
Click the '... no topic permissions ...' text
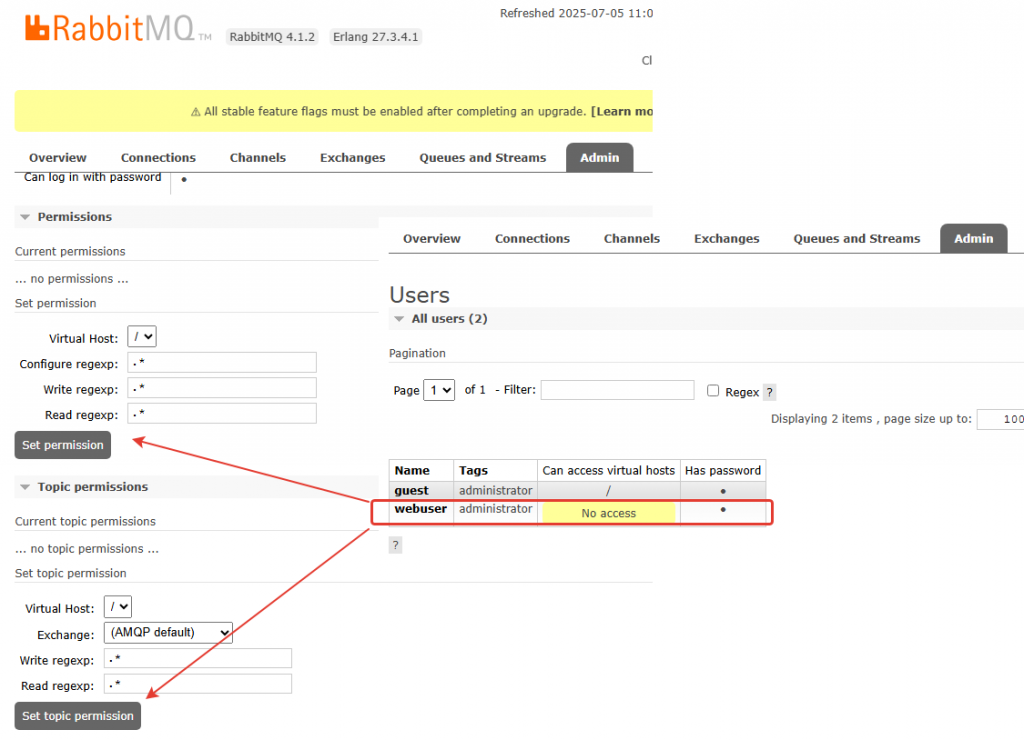click(87, 549)
